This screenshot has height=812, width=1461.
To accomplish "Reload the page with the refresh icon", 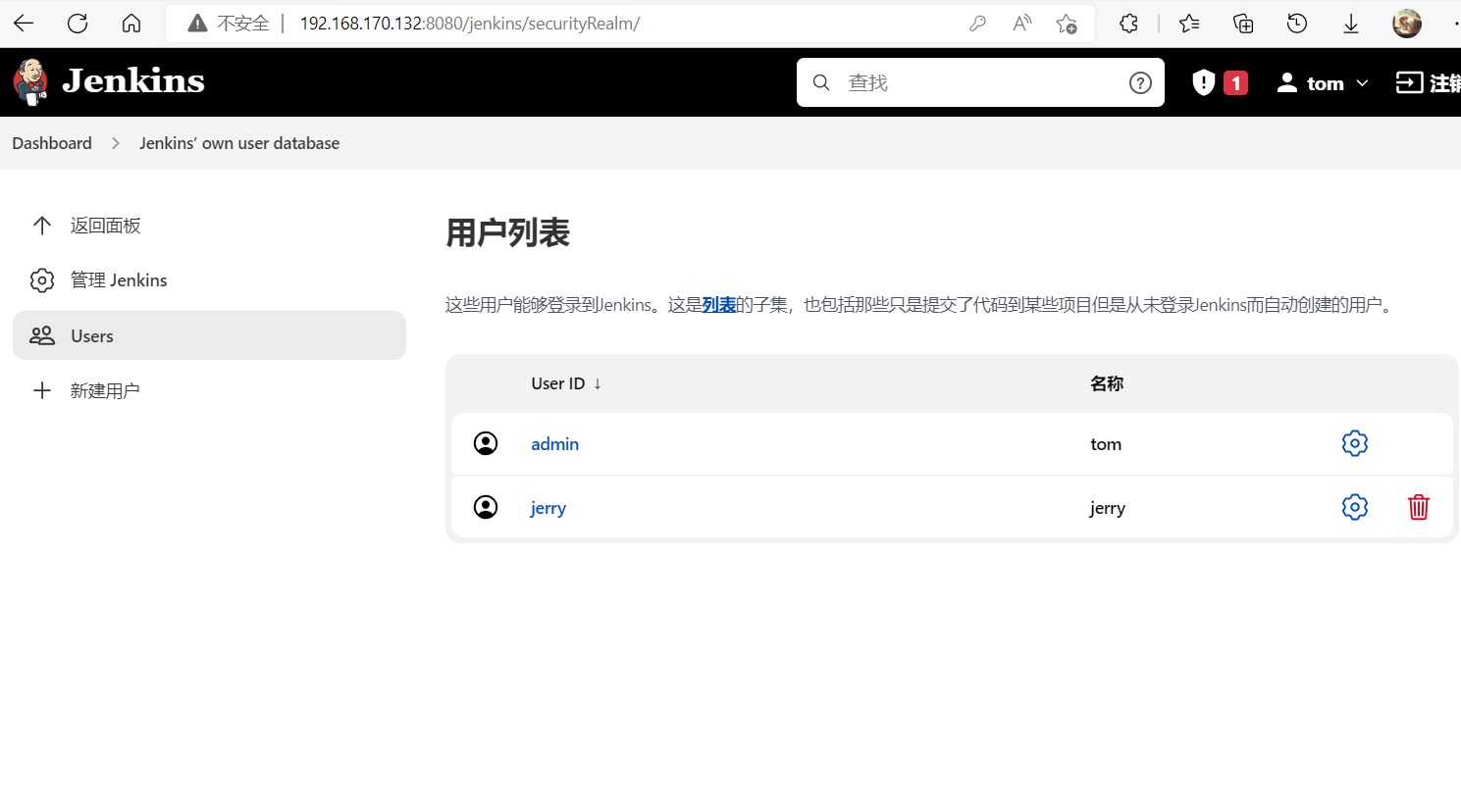I will click(x=78, y=24).
